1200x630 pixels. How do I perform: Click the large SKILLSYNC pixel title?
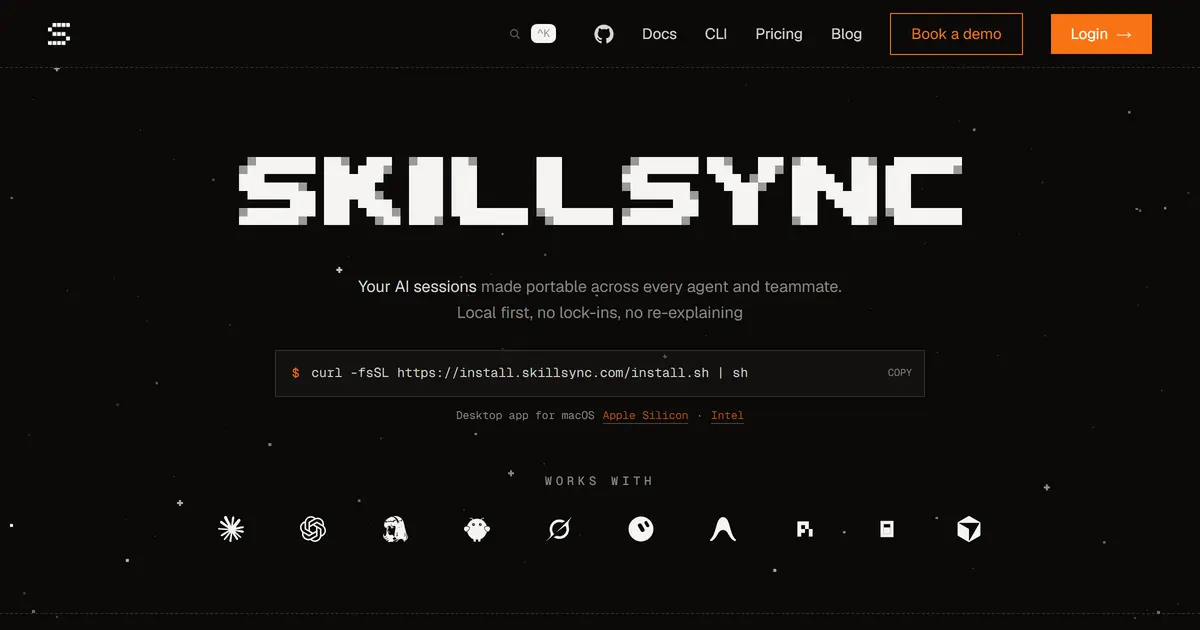pos(600,190)
